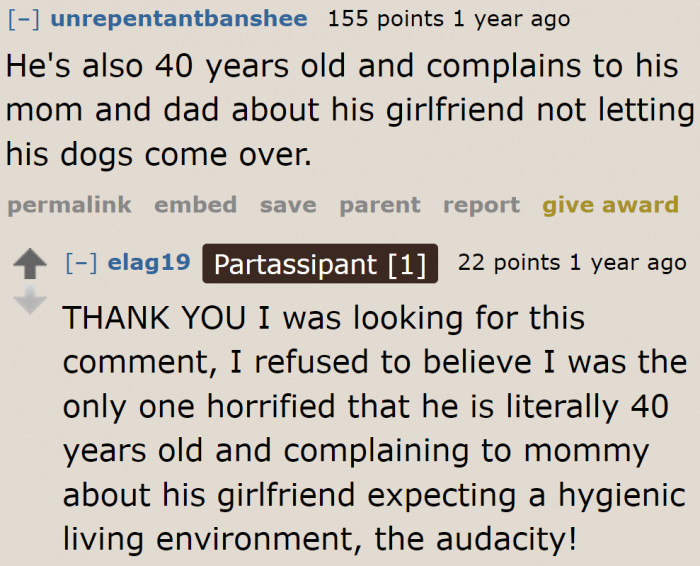Click the 22 points score
This screenshot has width=700, height=566.
[x=512, y=264]
